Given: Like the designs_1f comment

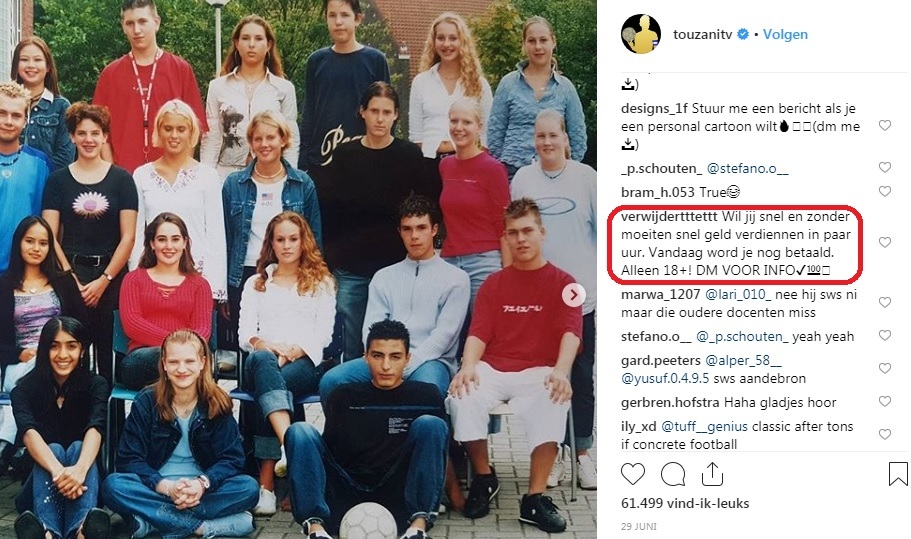Looking at the screenshot, I should coord(884,125).
